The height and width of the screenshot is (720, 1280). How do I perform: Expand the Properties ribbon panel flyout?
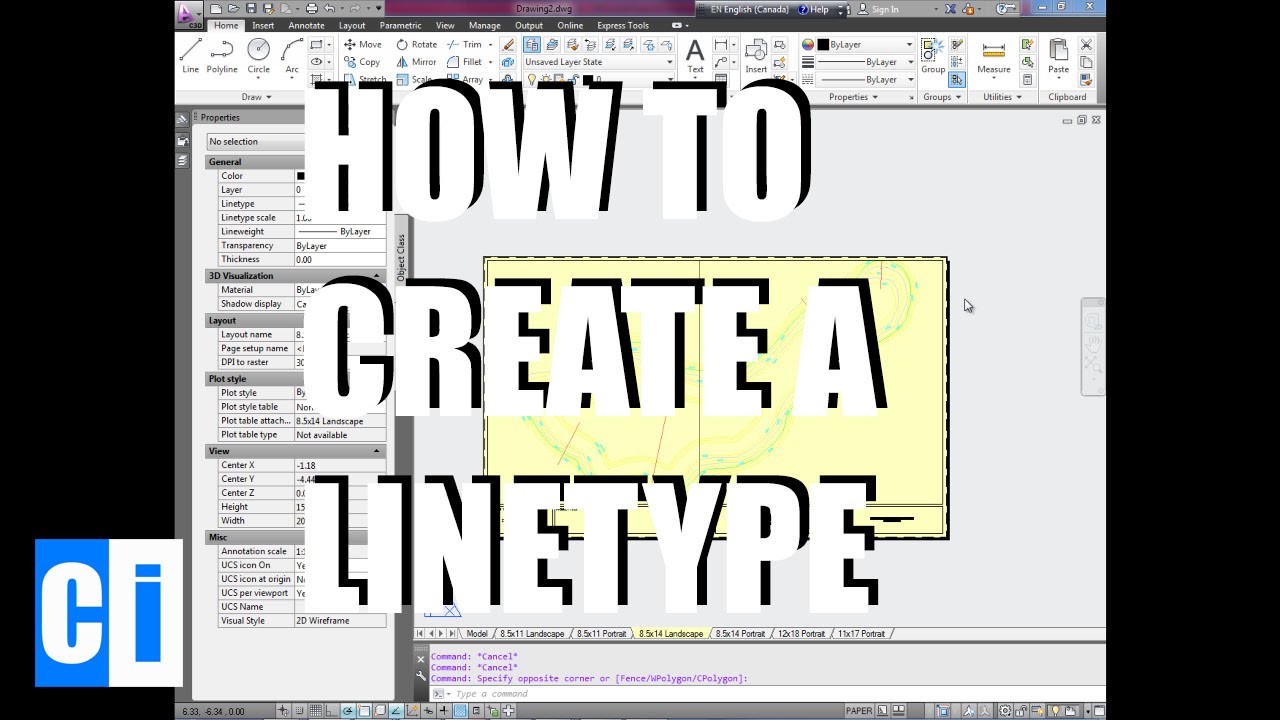tap(853, 97)
